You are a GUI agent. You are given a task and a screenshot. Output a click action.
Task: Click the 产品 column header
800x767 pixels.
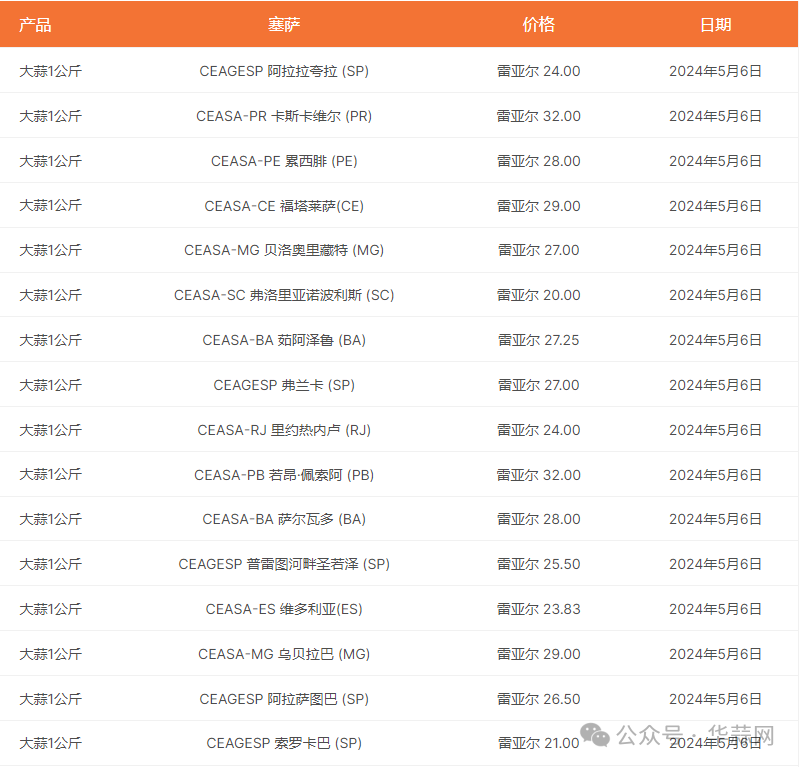[35, 24]
